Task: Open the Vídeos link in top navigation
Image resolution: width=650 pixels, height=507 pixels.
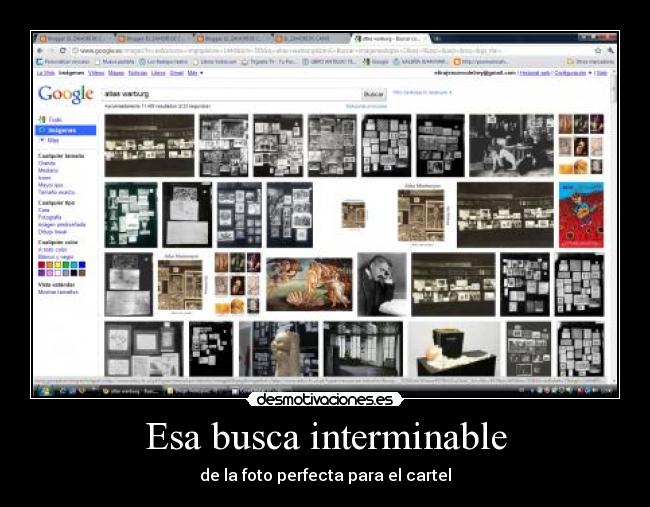Action: point(96,73)
